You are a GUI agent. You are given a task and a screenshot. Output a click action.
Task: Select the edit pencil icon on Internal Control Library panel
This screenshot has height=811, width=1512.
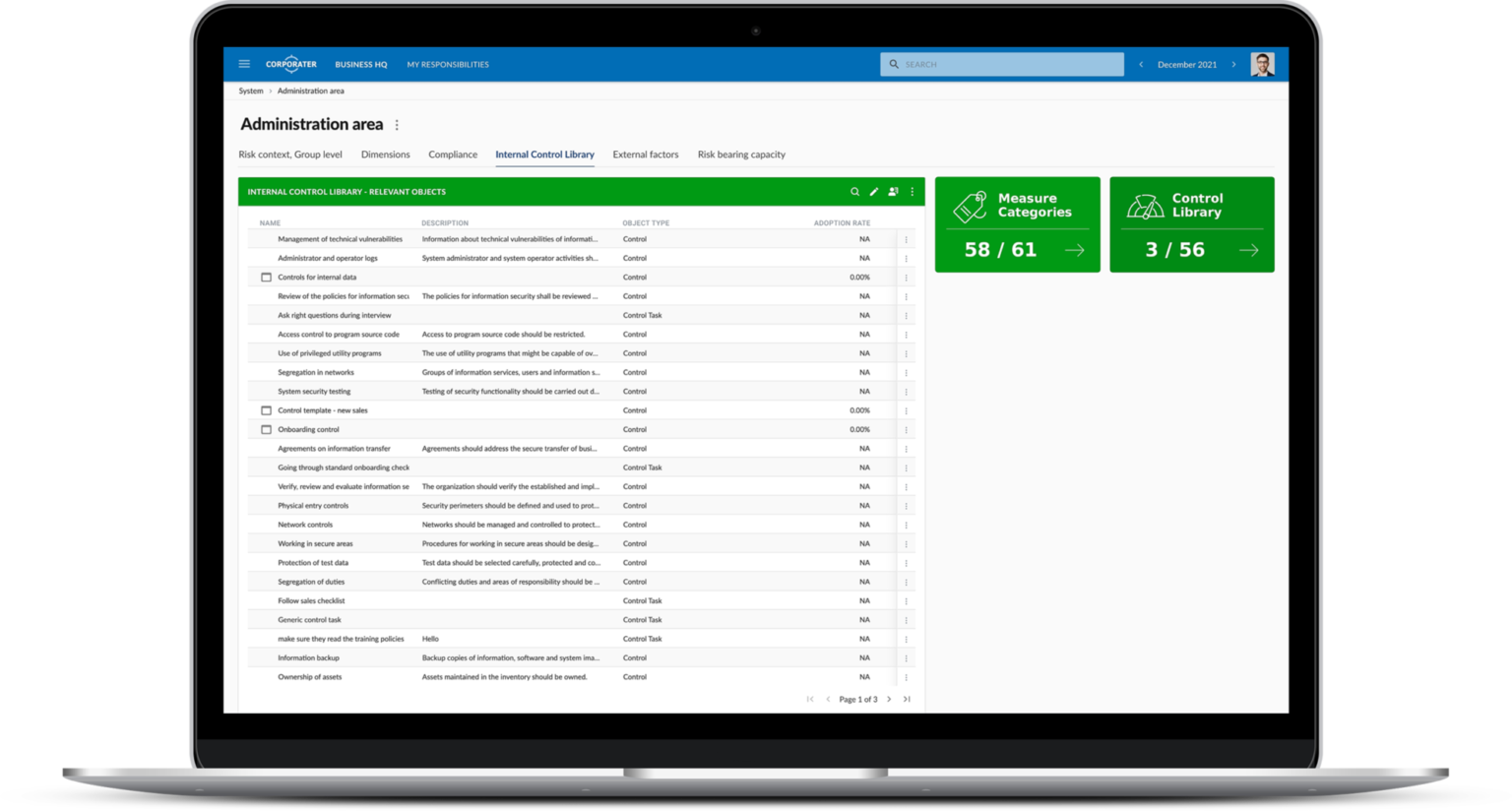click(x=874, y=192)
